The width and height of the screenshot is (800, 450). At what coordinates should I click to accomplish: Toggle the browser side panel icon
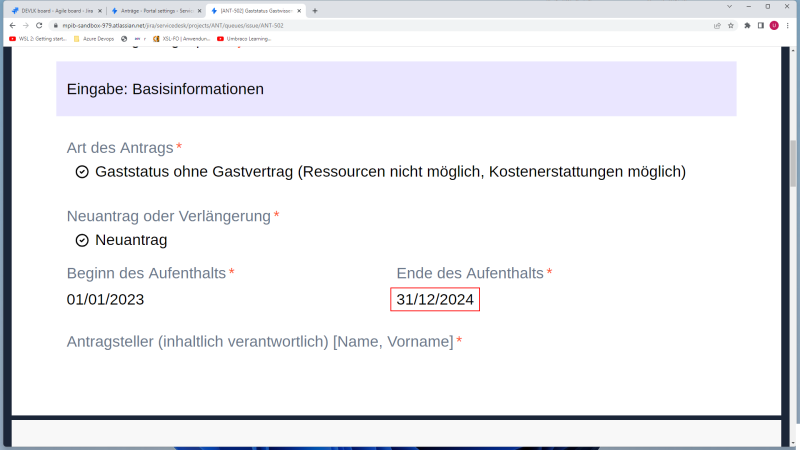tap(761, 26)
